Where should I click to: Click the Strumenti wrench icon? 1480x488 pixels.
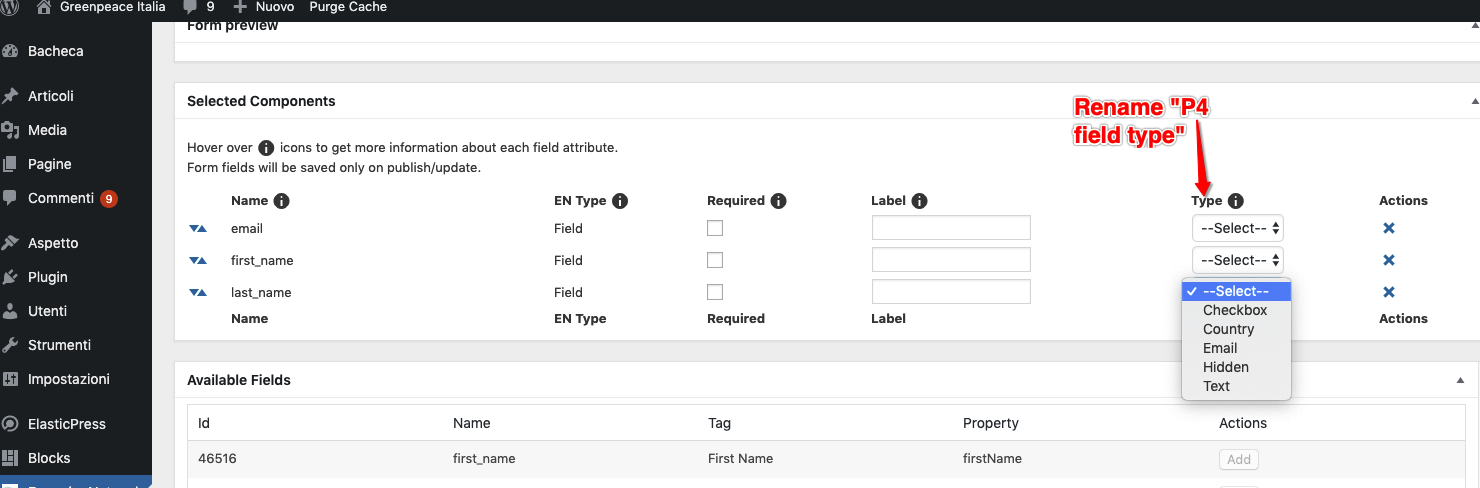[x=10, y=345]
